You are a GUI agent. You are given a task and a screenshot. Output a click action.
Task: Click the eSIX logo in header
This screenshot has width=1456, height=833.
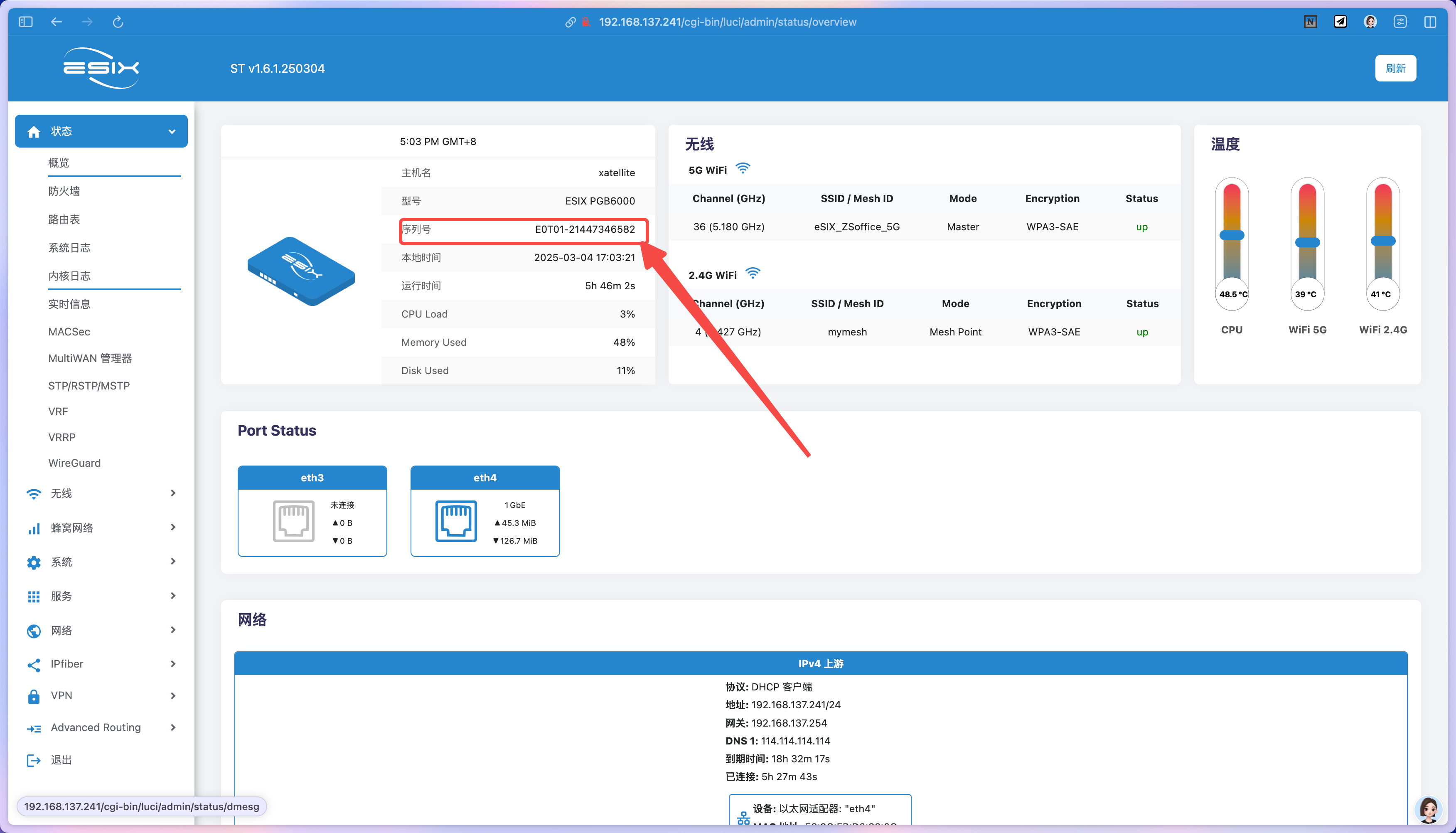[x=101, y=68]
